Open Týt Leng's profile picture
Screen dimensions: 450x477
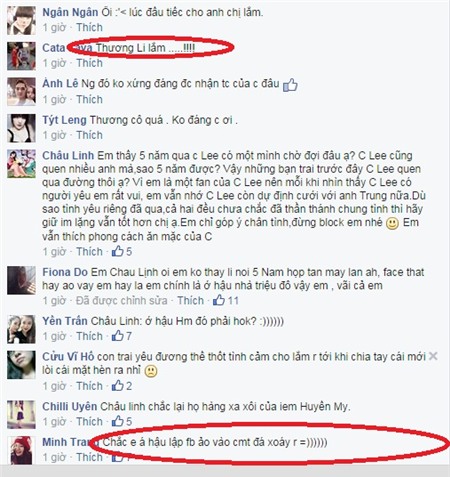coord(21,128)
